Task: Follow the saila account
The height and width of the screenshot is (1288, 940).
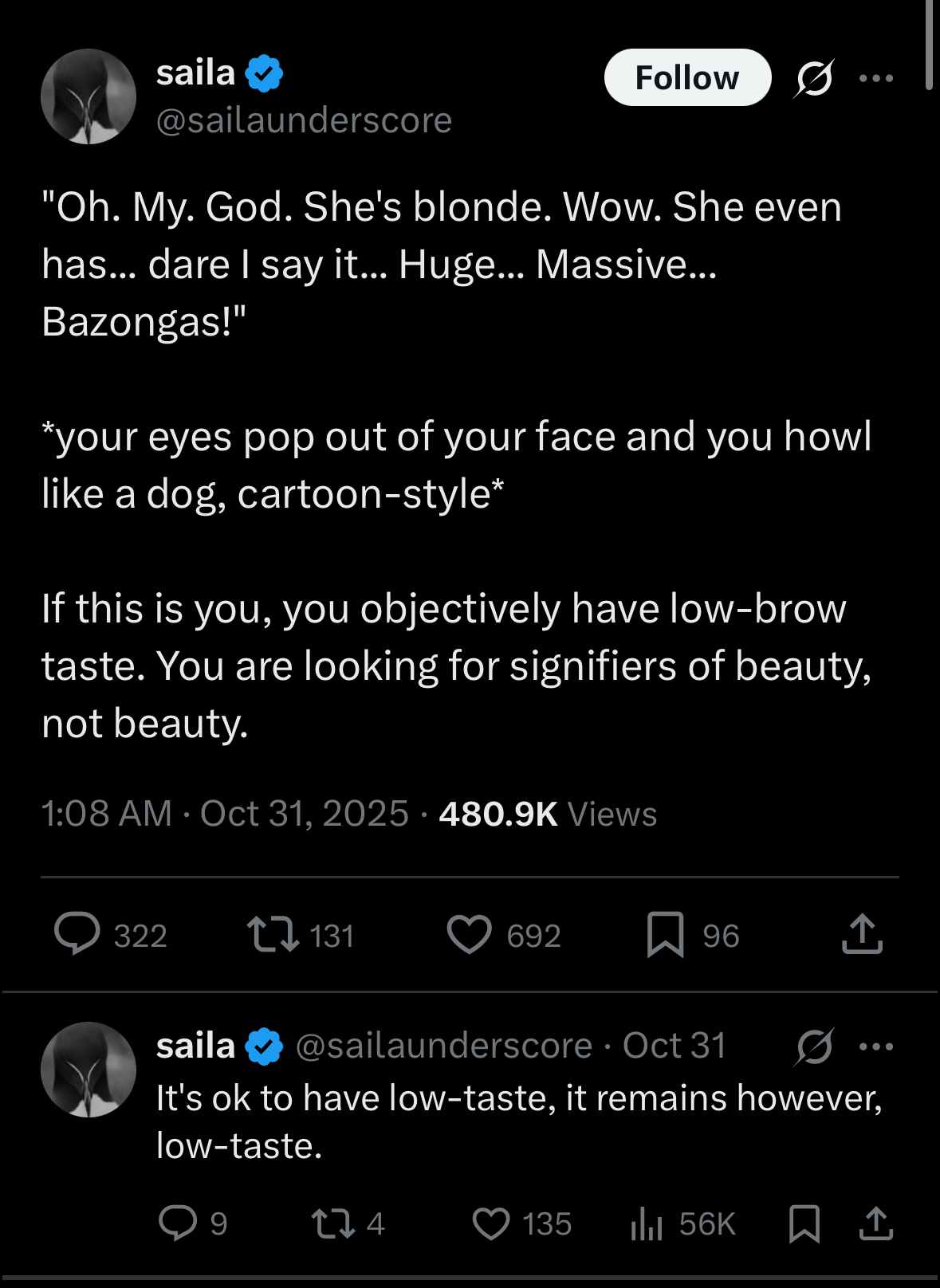Action: [x=687, y=78]
